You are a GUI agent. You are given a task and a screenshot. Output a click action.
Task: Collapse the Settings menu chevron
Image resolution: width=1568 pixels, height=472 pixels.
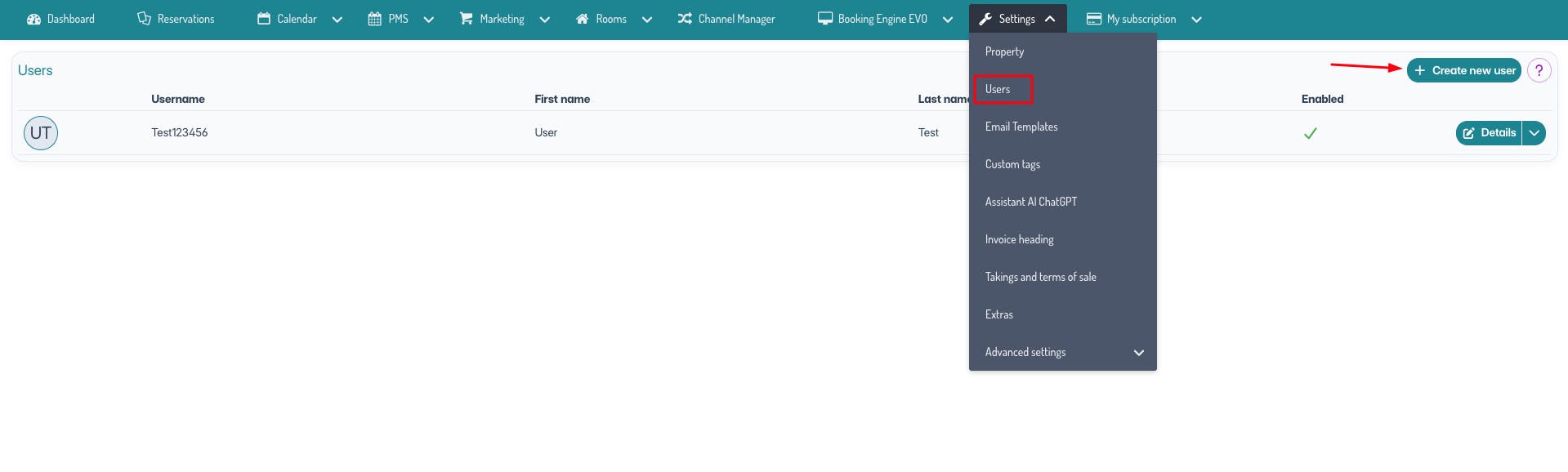1050,19
